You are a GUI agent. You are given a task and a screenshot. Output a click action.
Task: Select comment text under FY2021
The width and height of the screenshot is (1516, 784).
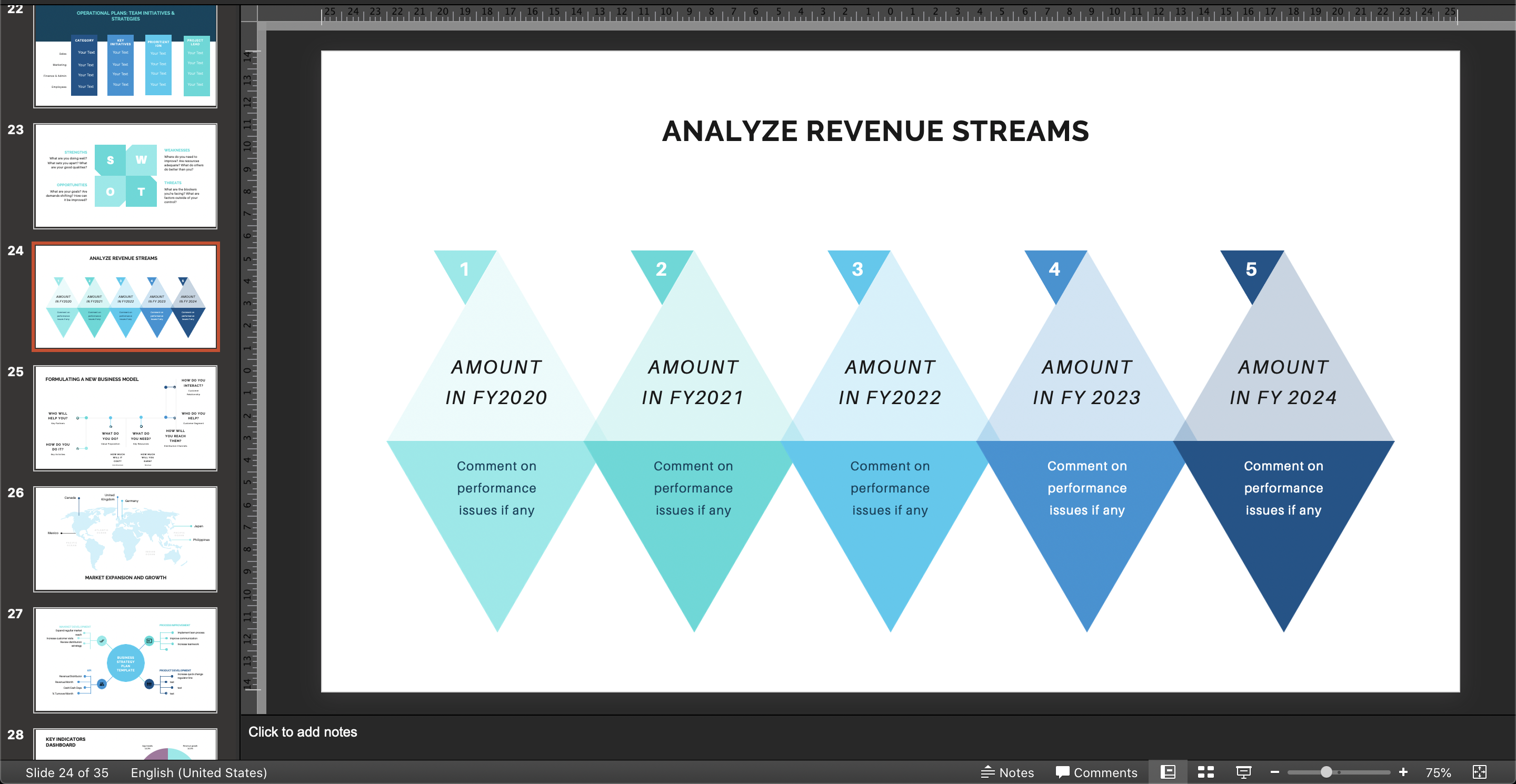click(693, 488)
